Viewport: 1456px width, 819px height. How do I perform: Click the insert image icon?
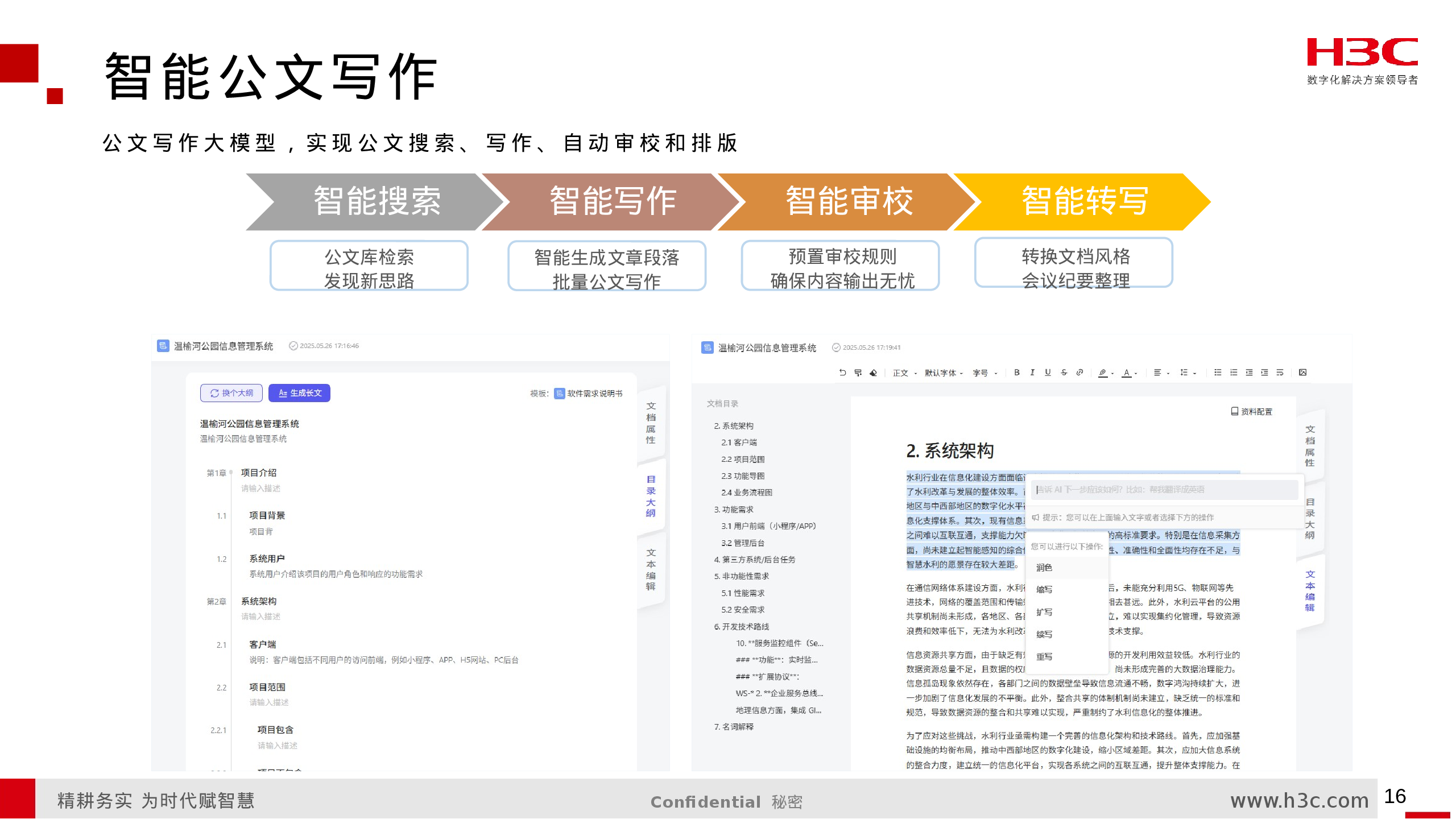pos(1302,373)
